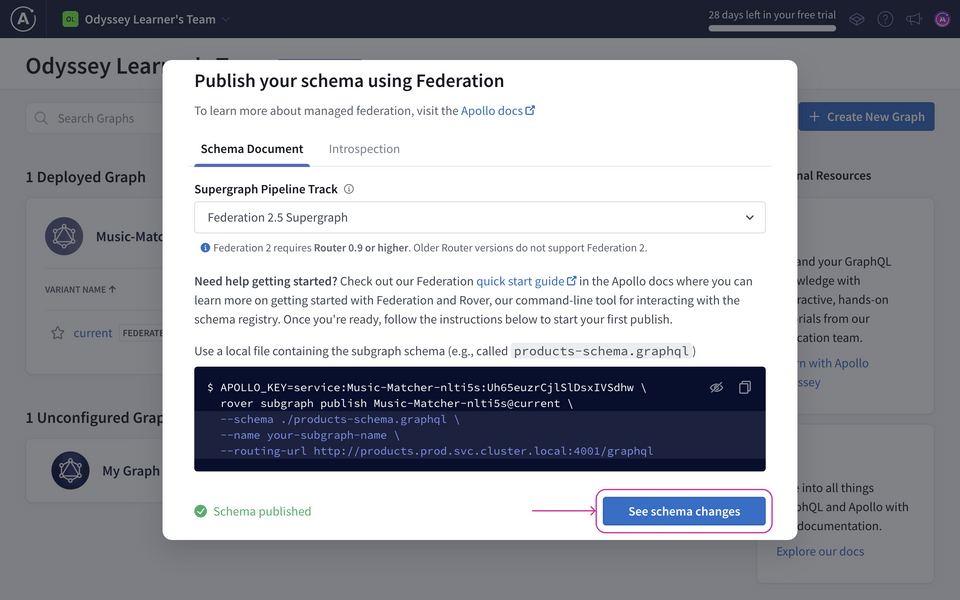This screenshot has width=960, height=600.
Task: Open the announcements megaphone icon
Action: (914, 20)
